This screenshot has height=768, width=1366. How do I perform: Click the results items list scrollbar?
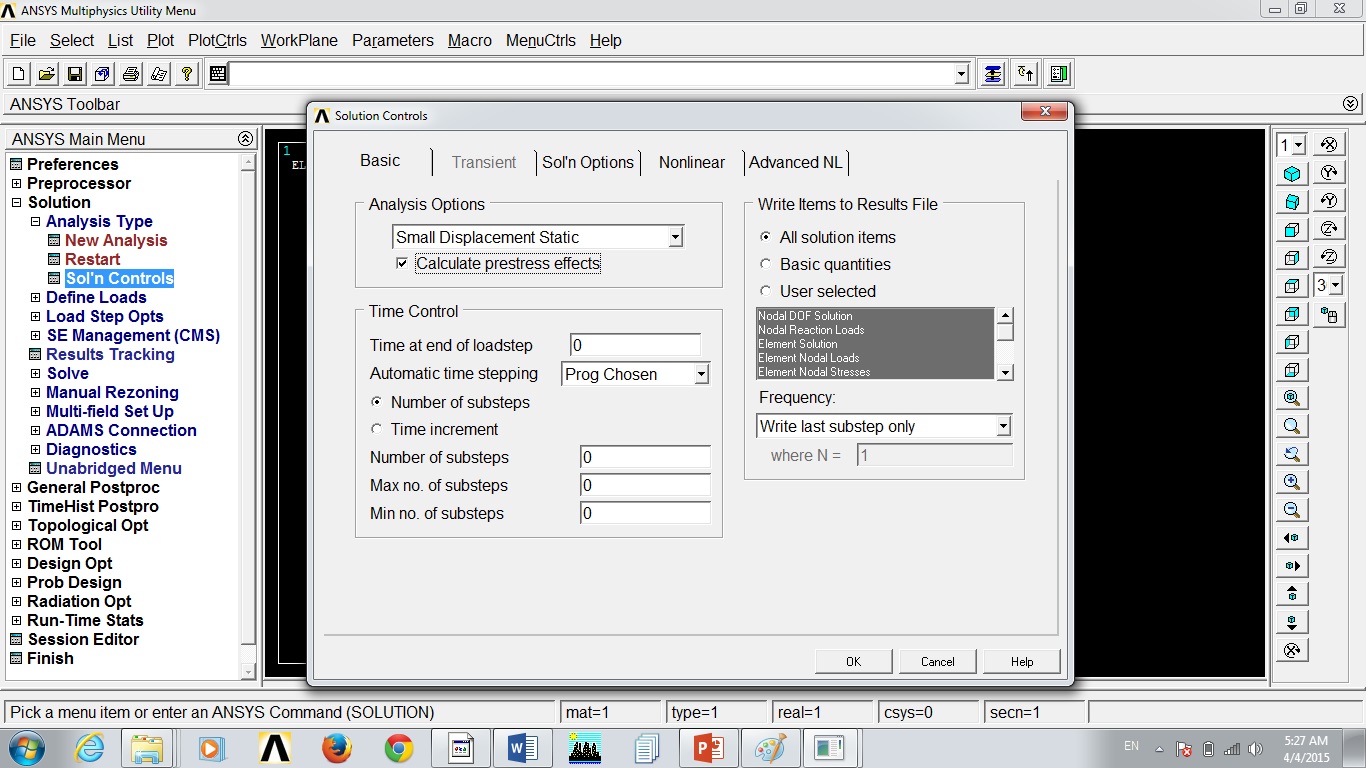coord(1005,344)
